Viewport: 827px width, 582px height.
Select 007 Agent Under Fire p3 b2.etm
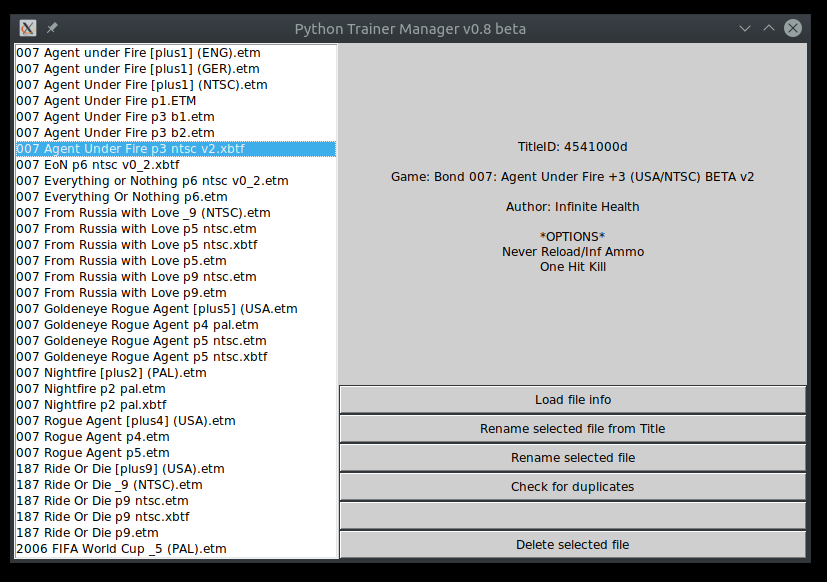176,133
